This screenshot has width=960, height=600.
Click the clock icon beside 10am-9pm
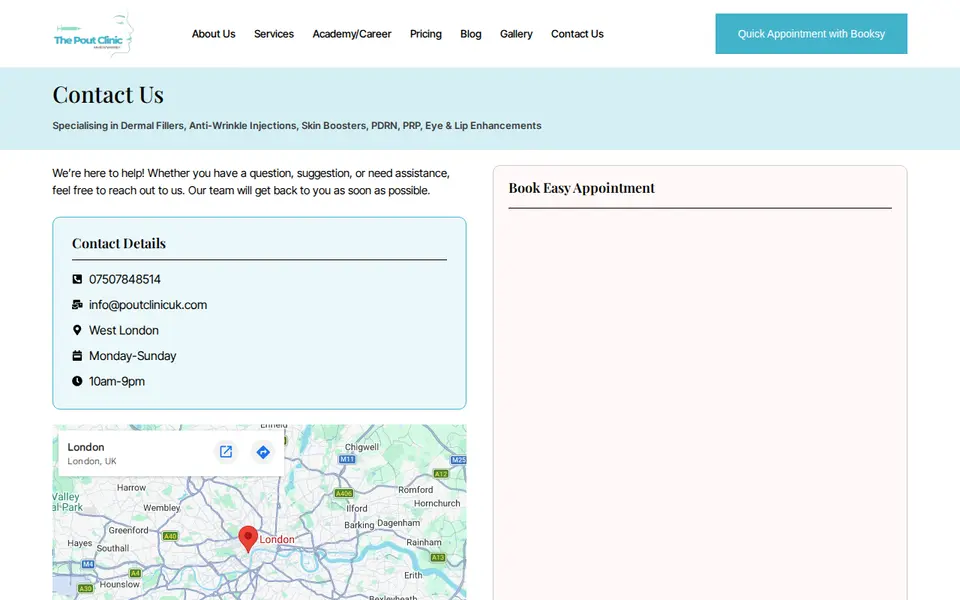point(77,381)
